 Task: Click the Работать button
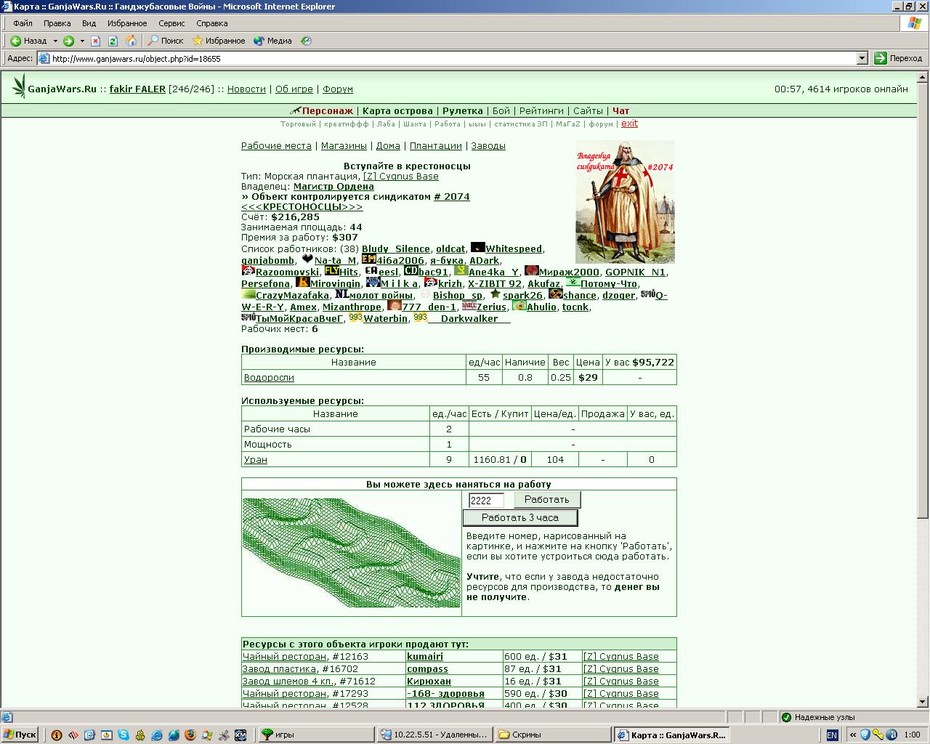tap(547, 500)
